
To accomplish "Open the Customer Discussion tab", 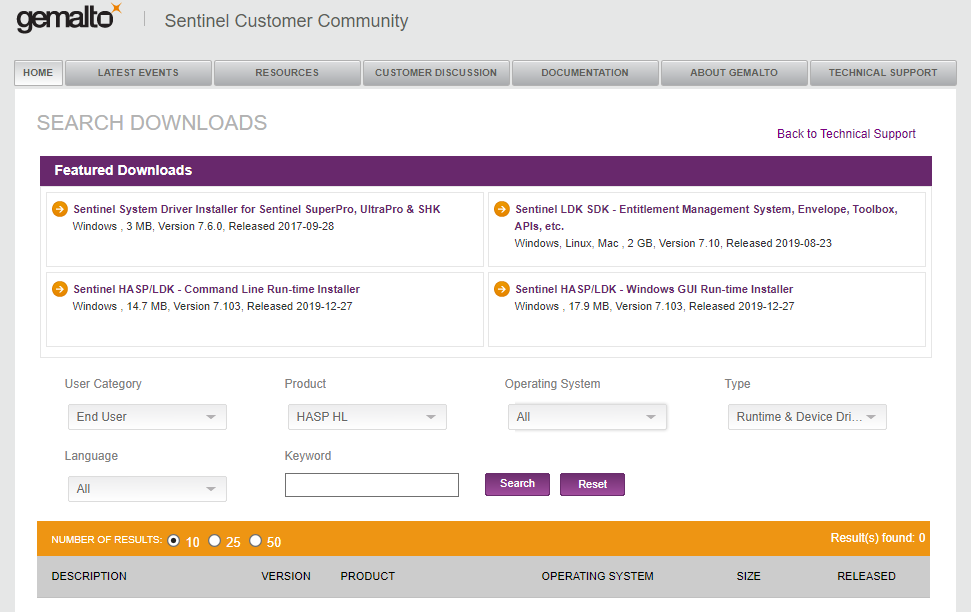I will click(x=436, y=72).
